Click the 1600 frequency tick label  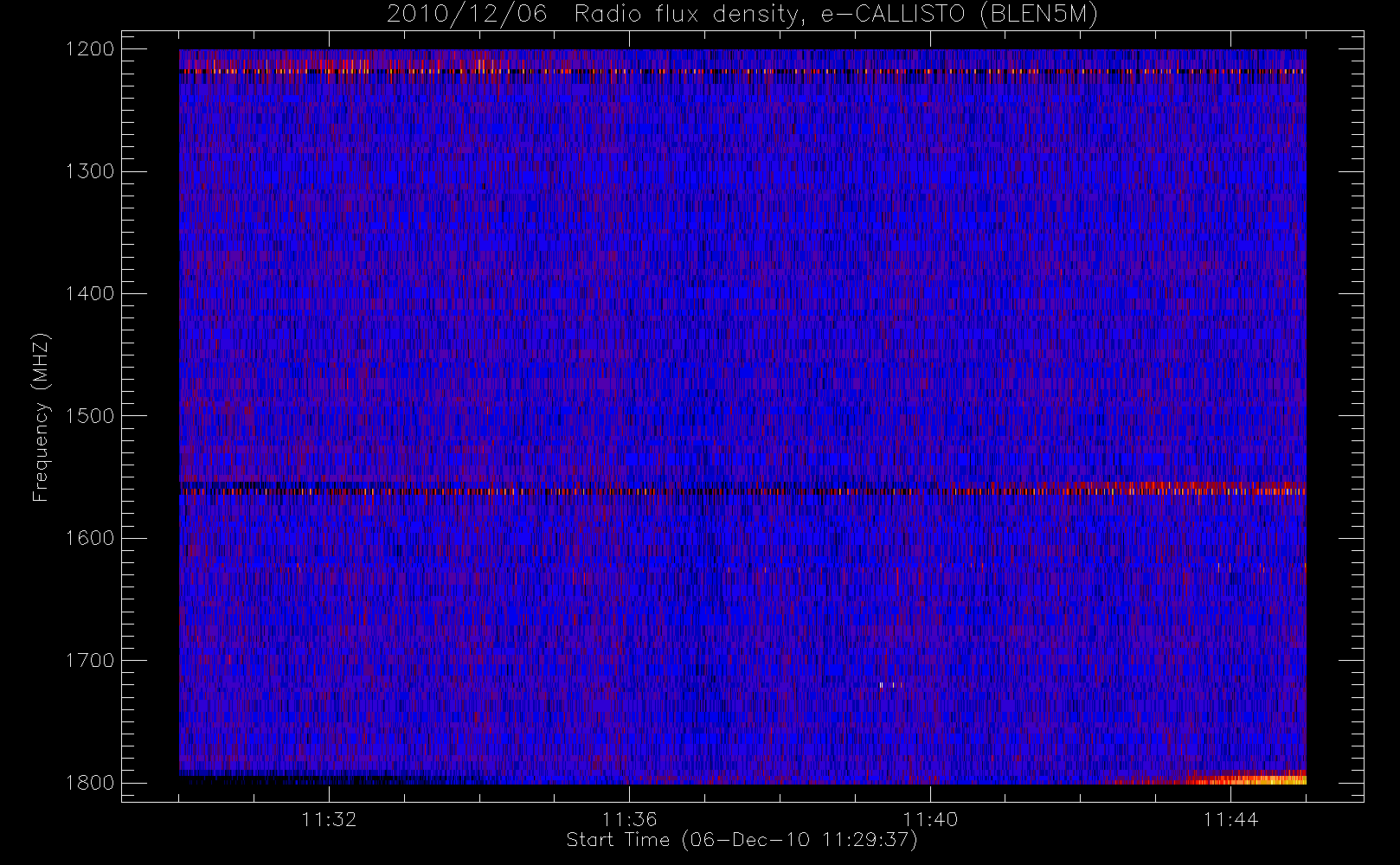[91, 538]
